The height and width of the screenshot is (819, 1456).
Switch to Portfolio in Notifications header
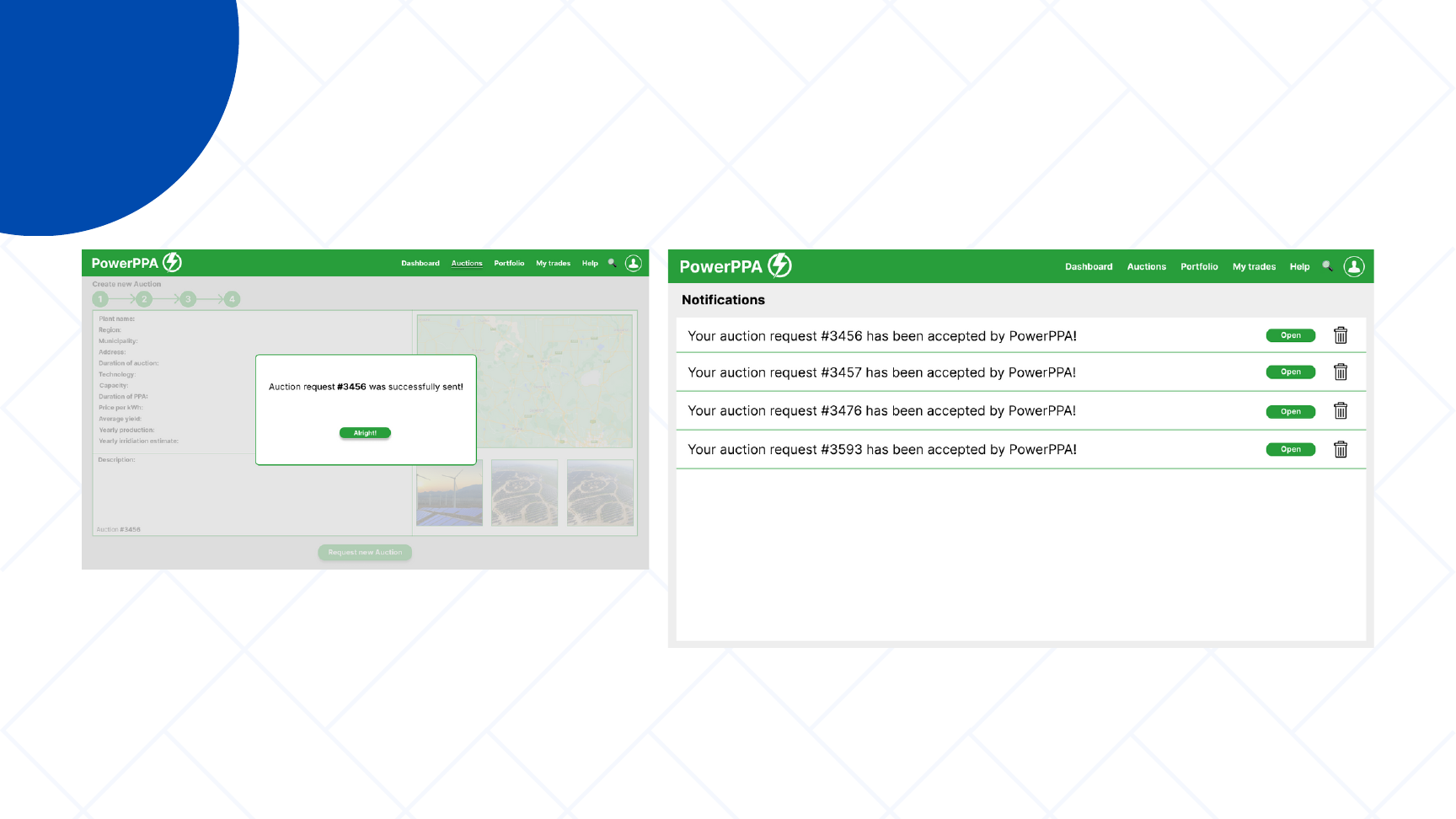[x=1198, y=266]
